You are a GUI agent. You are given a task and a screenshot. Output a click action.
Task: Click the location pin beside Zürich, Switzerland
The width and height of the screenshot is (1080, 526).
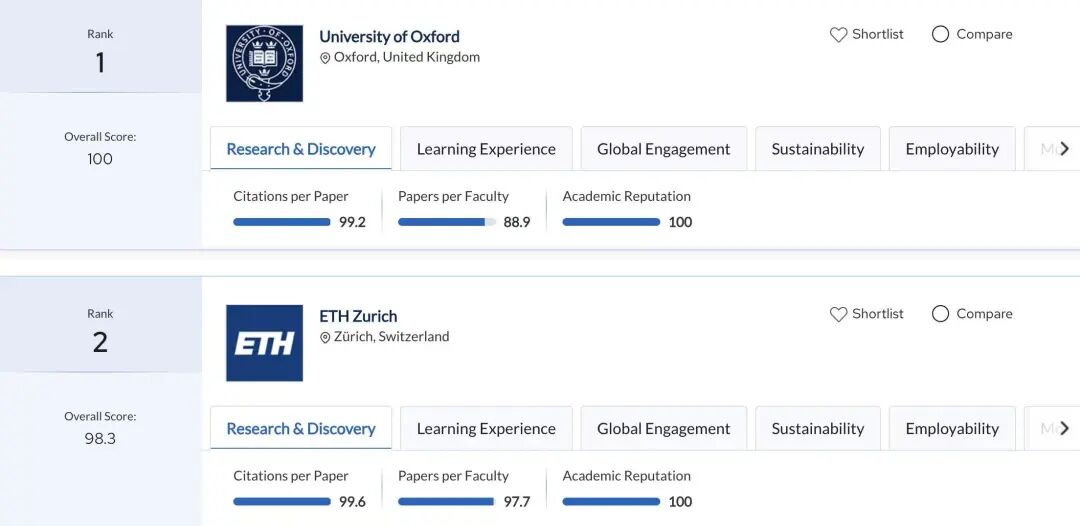tap(325, 338)
